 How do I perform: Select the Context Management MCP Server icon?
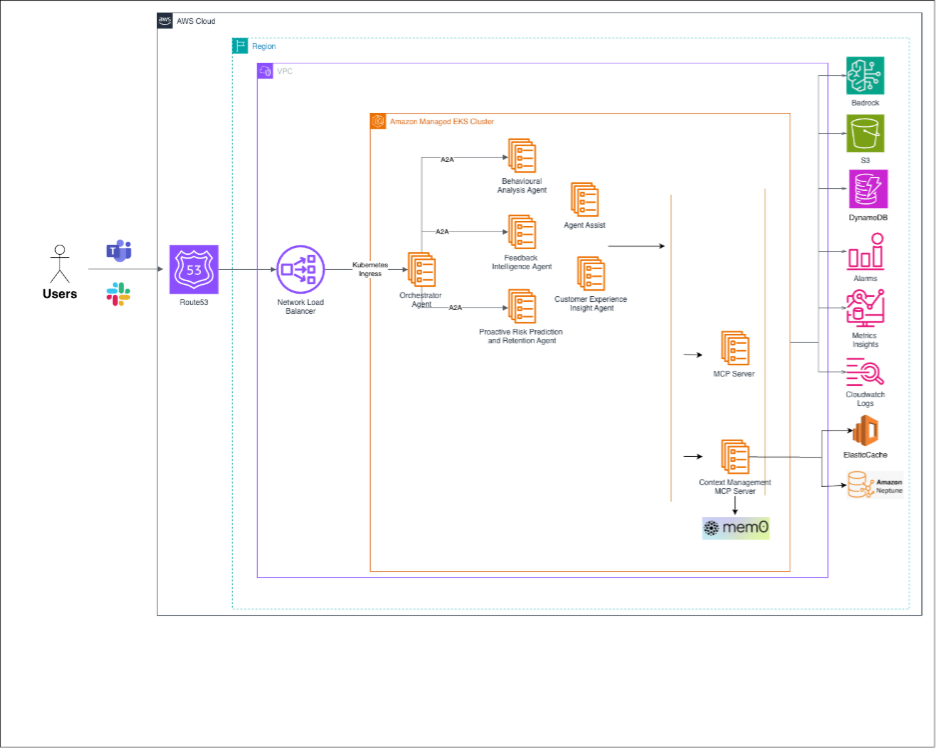click(x=735, y=457)
